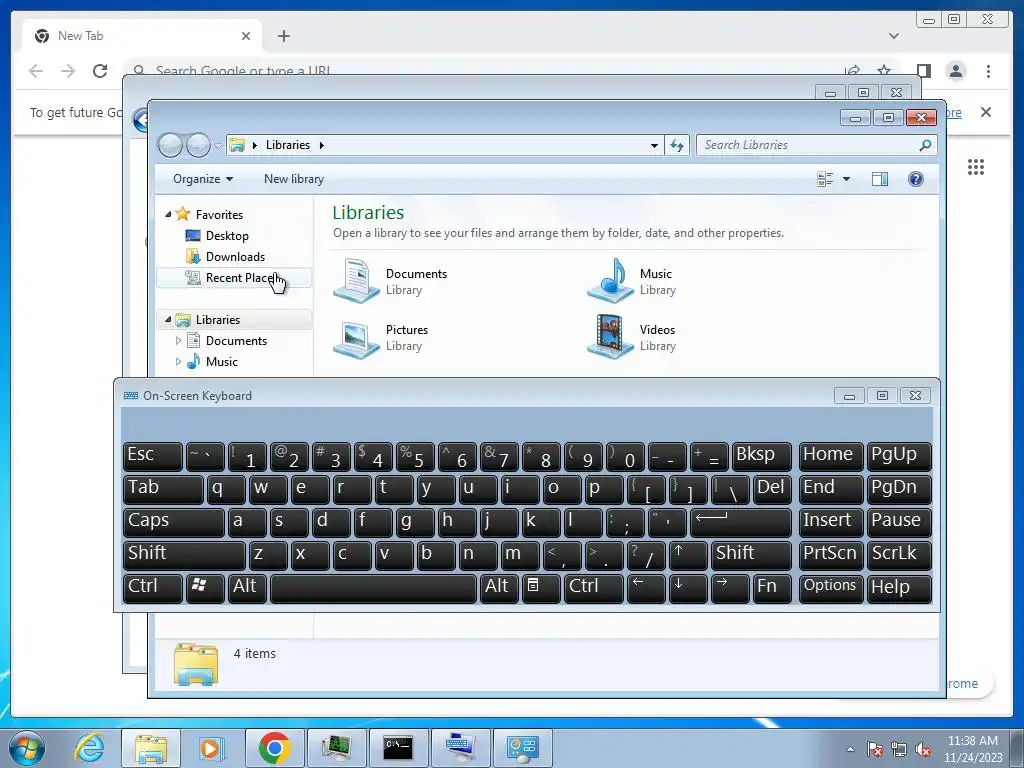Toggle the ScrLk key on On-Screen Keyboard
Screen dimensions: 1024x768
point(899,554)
